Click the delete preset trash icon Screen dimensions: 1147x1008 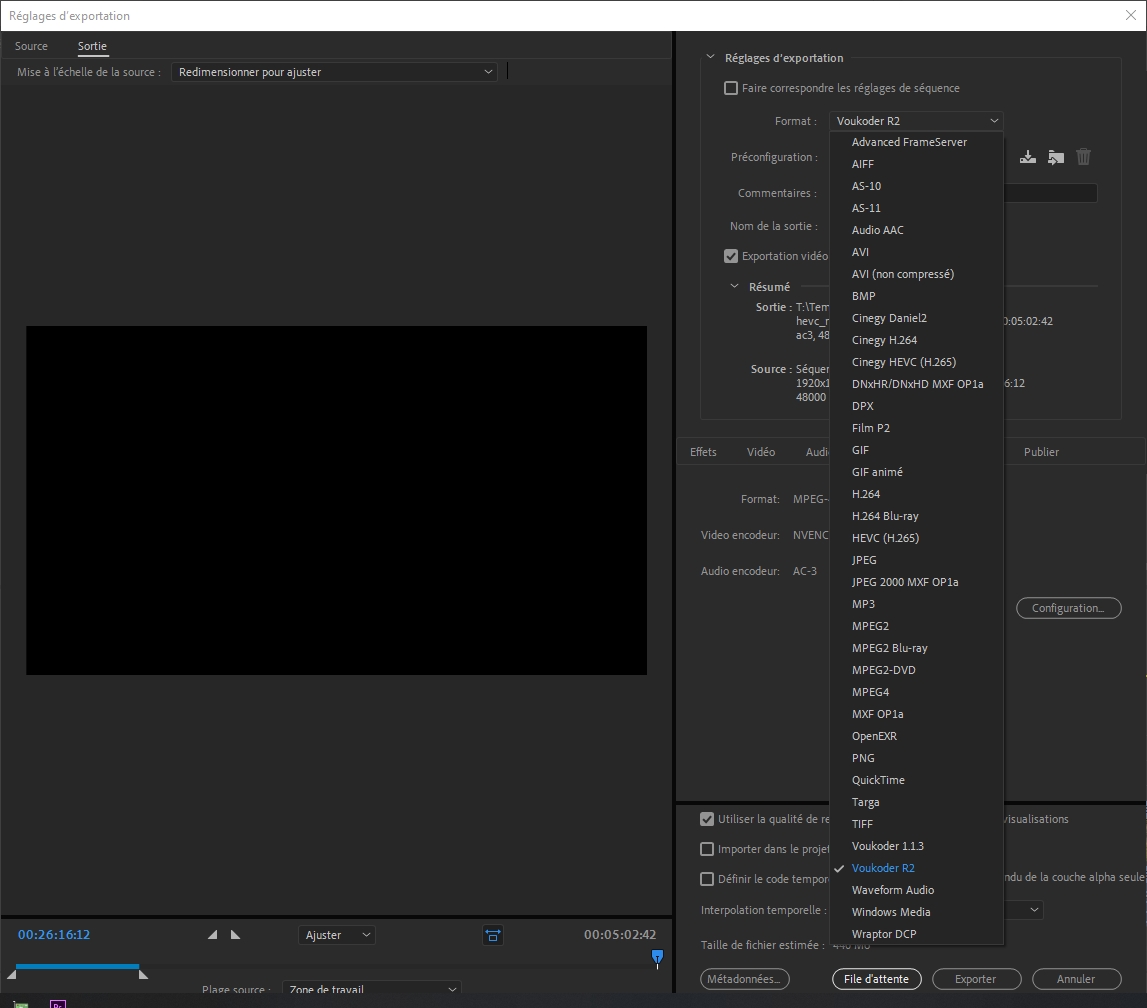pos(1083,157)
